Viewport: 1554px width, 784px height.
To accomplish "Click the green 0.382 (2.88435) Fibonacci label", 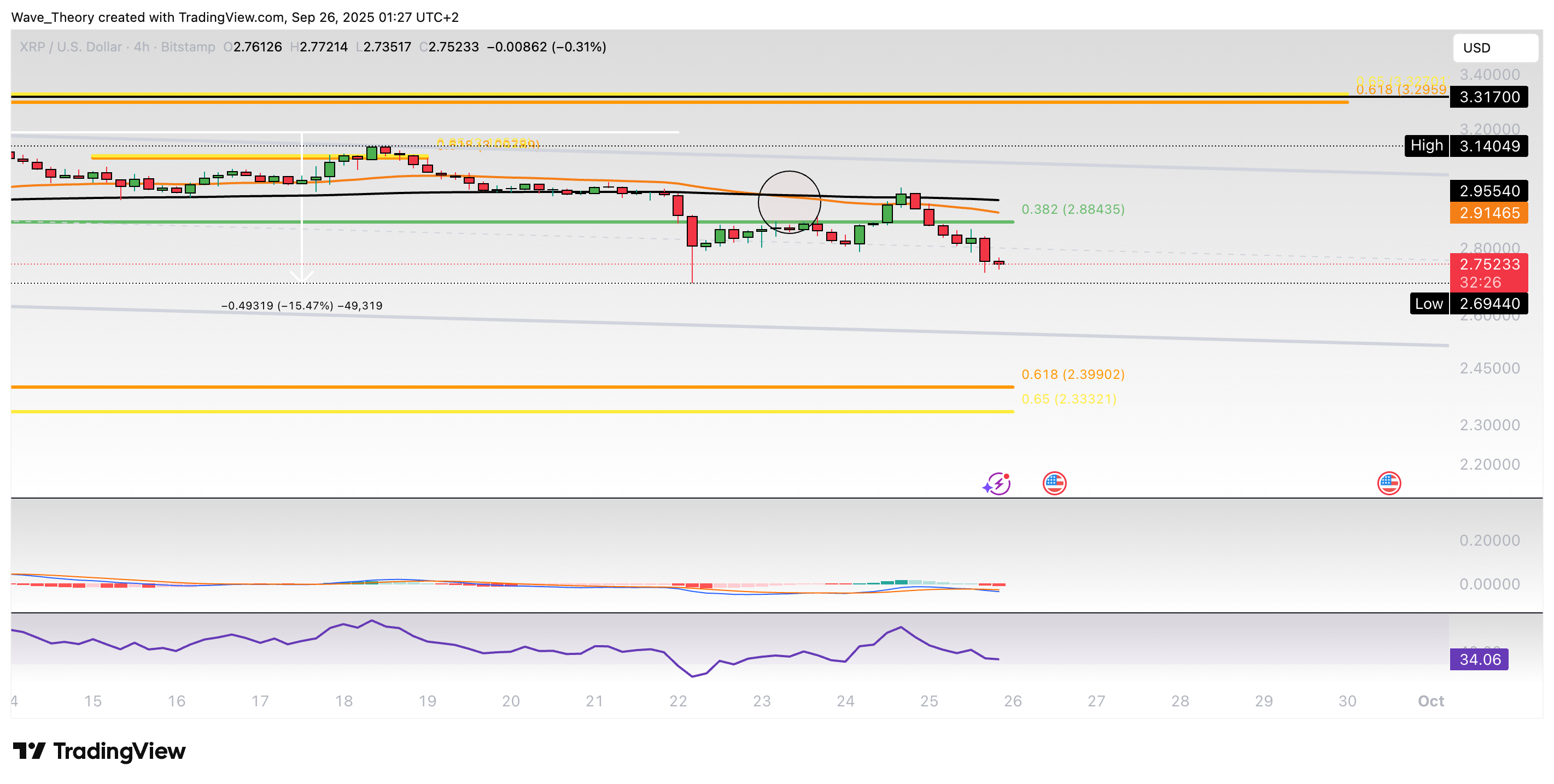I will point(1073,210).
